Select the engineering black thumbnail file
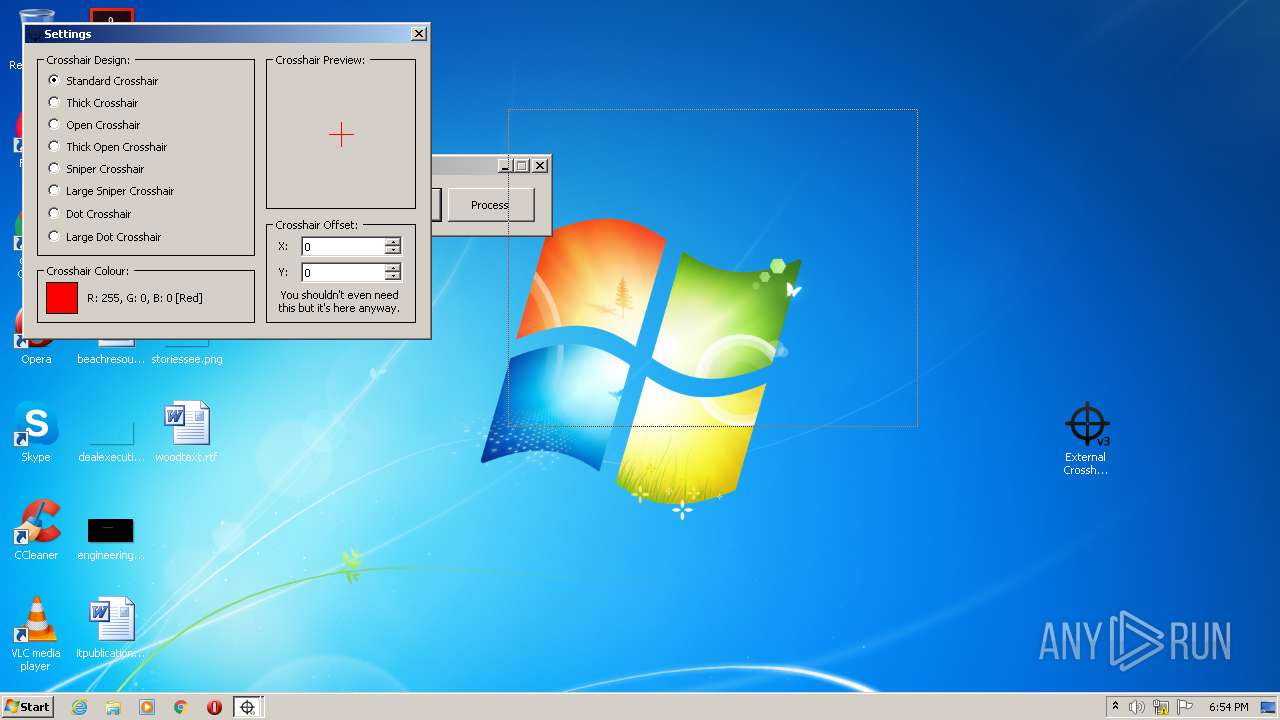The width and height of the screenshot is (1280, 720). 110,538
